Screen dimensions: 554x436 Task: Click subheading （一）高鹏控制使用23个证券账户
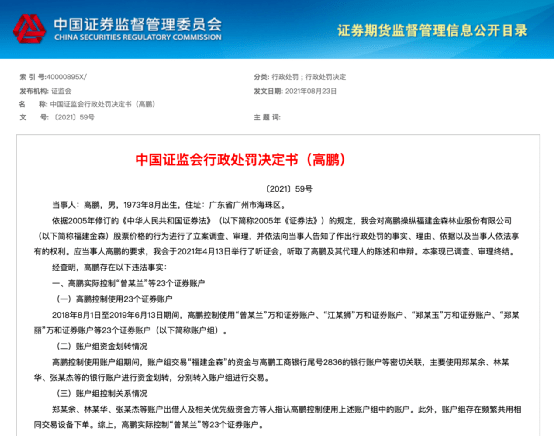113,299
